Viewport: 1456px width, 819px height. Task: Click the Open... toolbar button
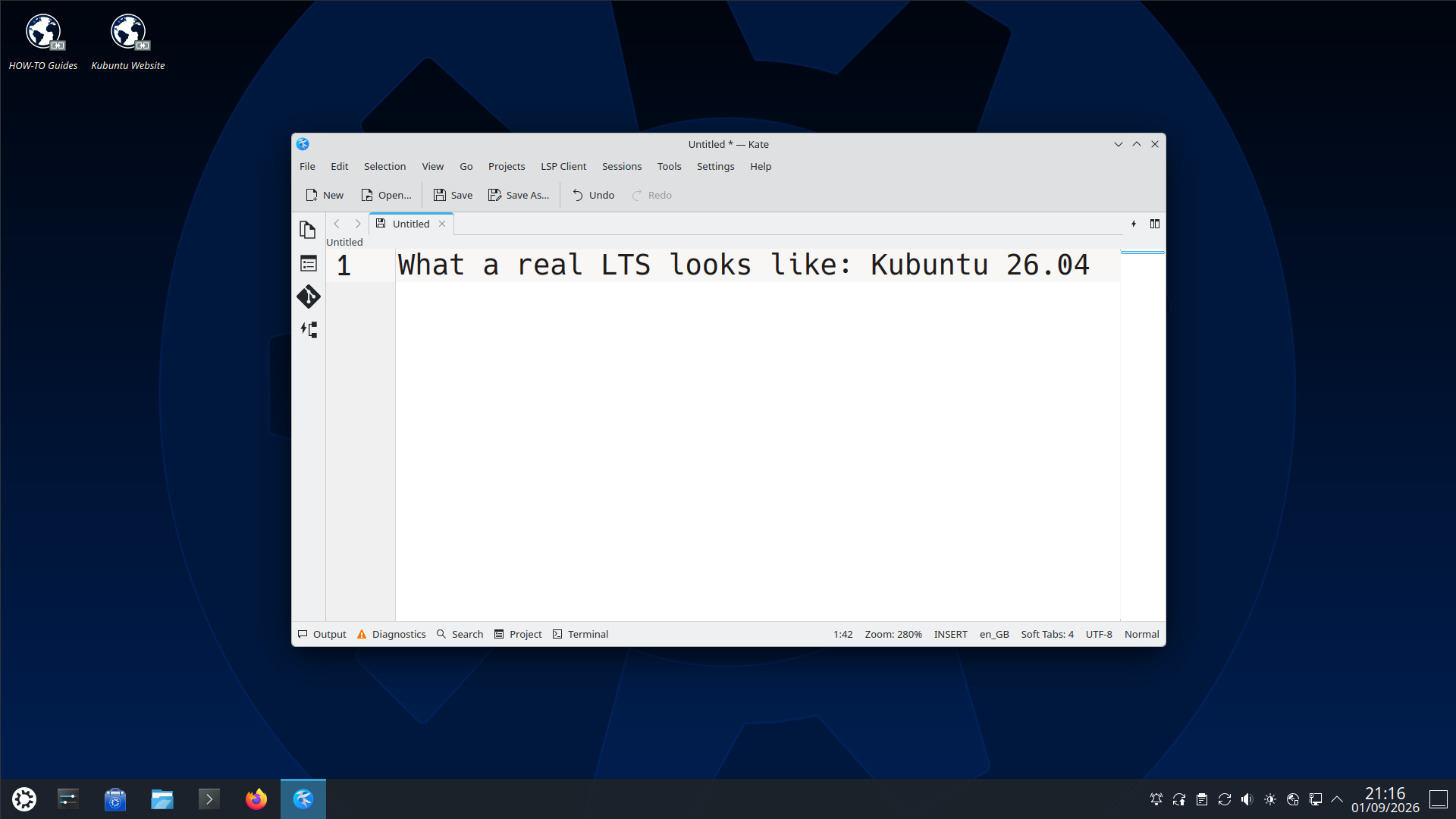[x=386, y=195]
